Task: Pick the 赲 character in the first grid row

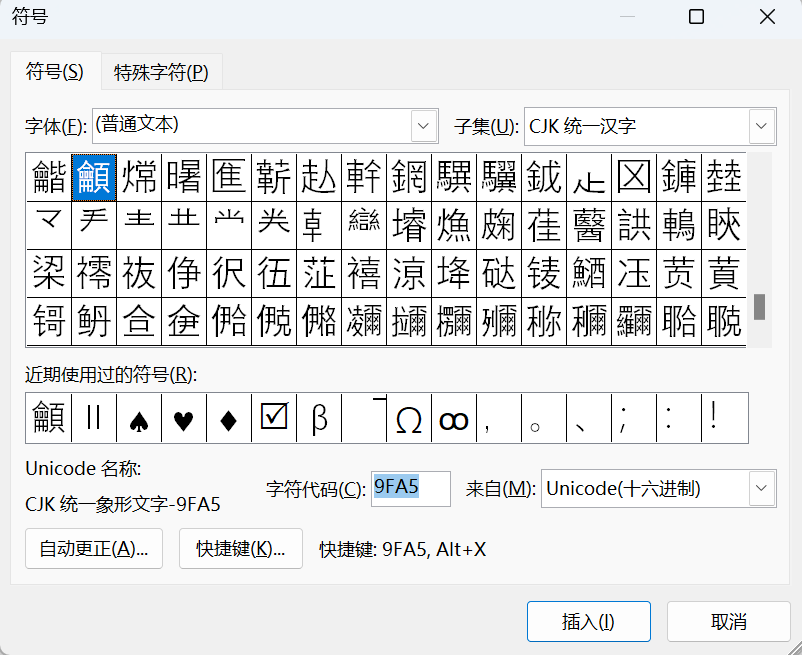Action: pos(319,177)
